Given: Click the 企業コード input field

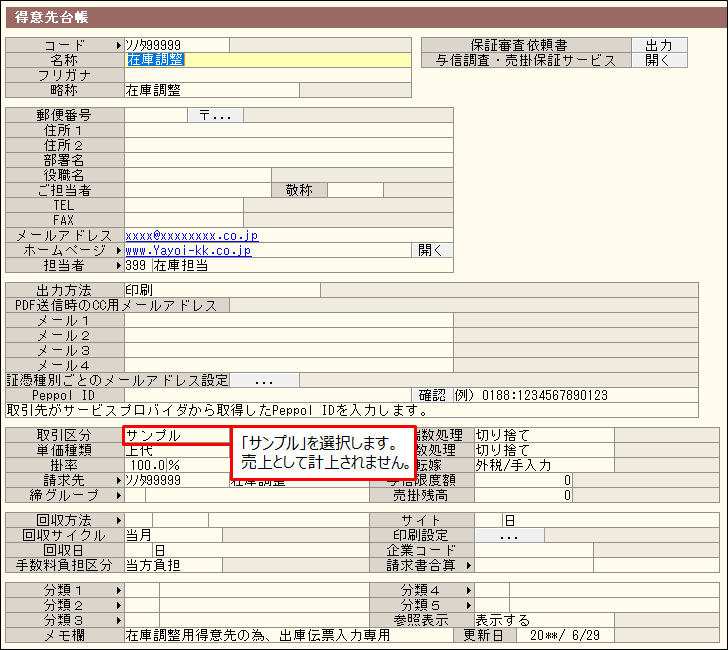Looking at the screenshot, I should (x=534, y=550).
